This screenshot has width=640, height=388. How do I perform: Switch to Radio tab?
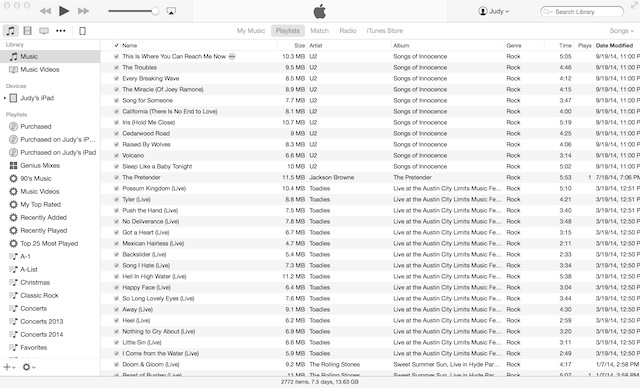click(x=348, y=31)
